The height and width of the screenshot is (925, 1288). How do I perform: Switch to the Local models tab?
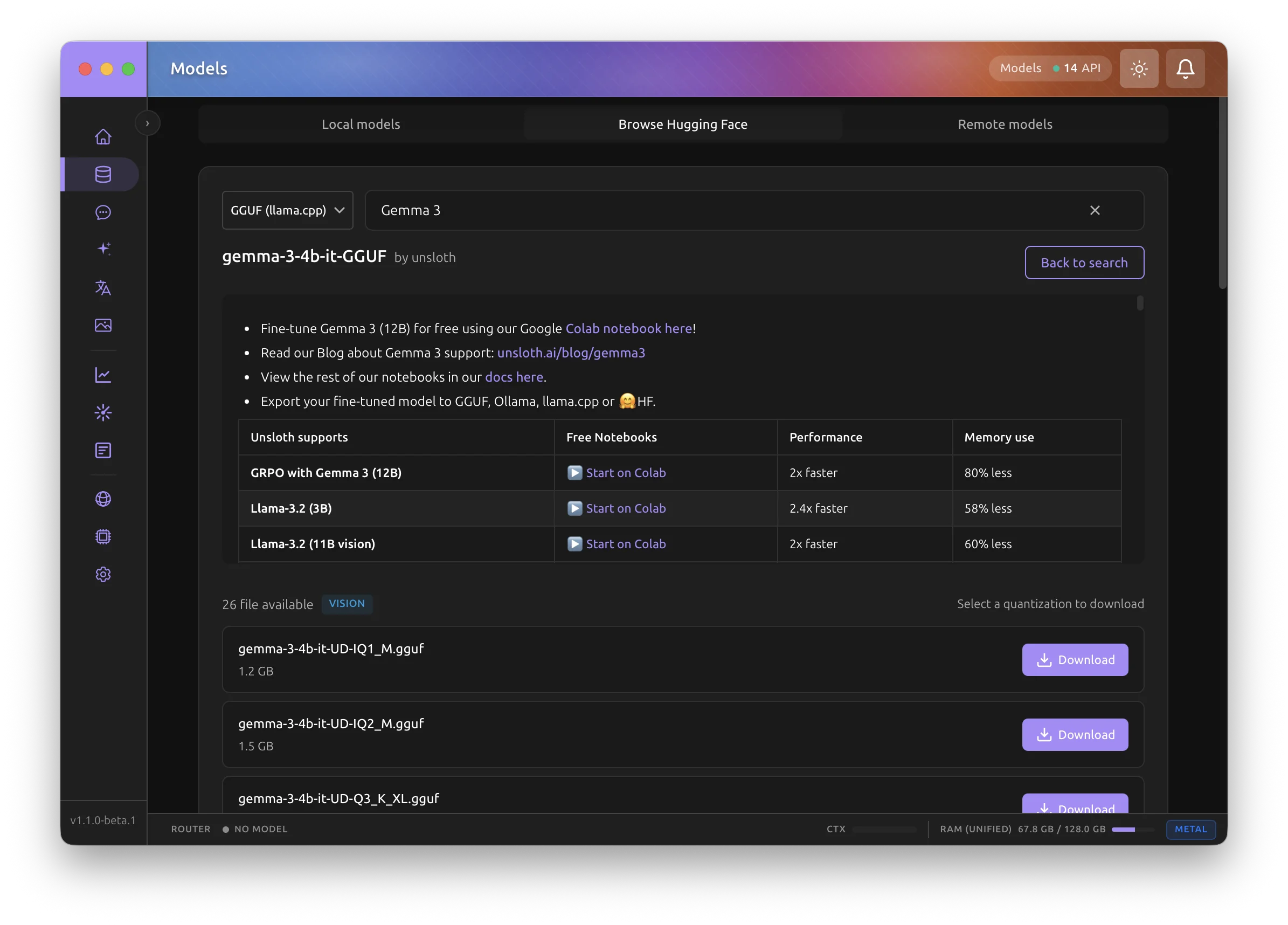361,124
